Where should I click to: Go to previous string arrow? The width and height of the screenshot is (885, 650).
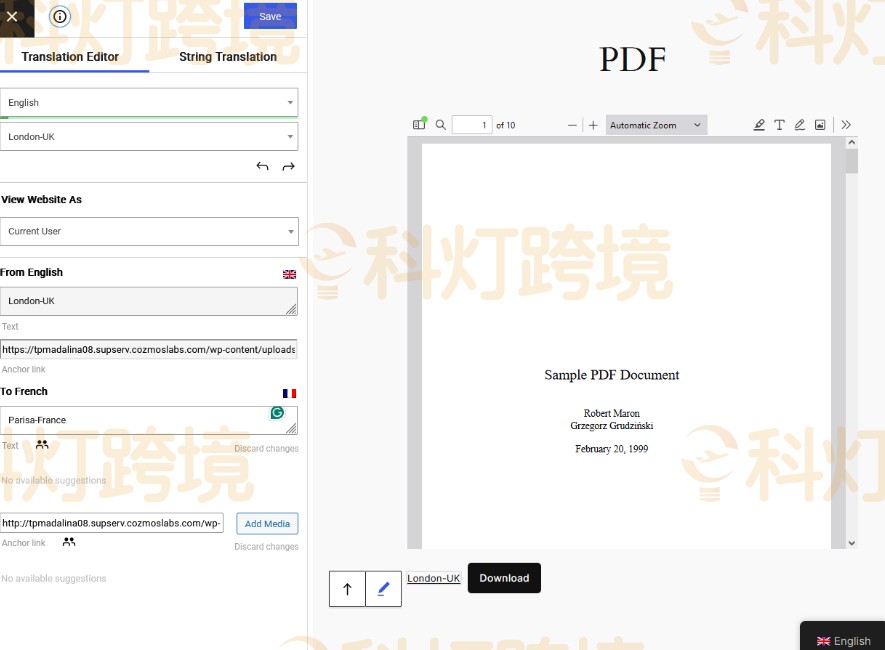(262, 166)
